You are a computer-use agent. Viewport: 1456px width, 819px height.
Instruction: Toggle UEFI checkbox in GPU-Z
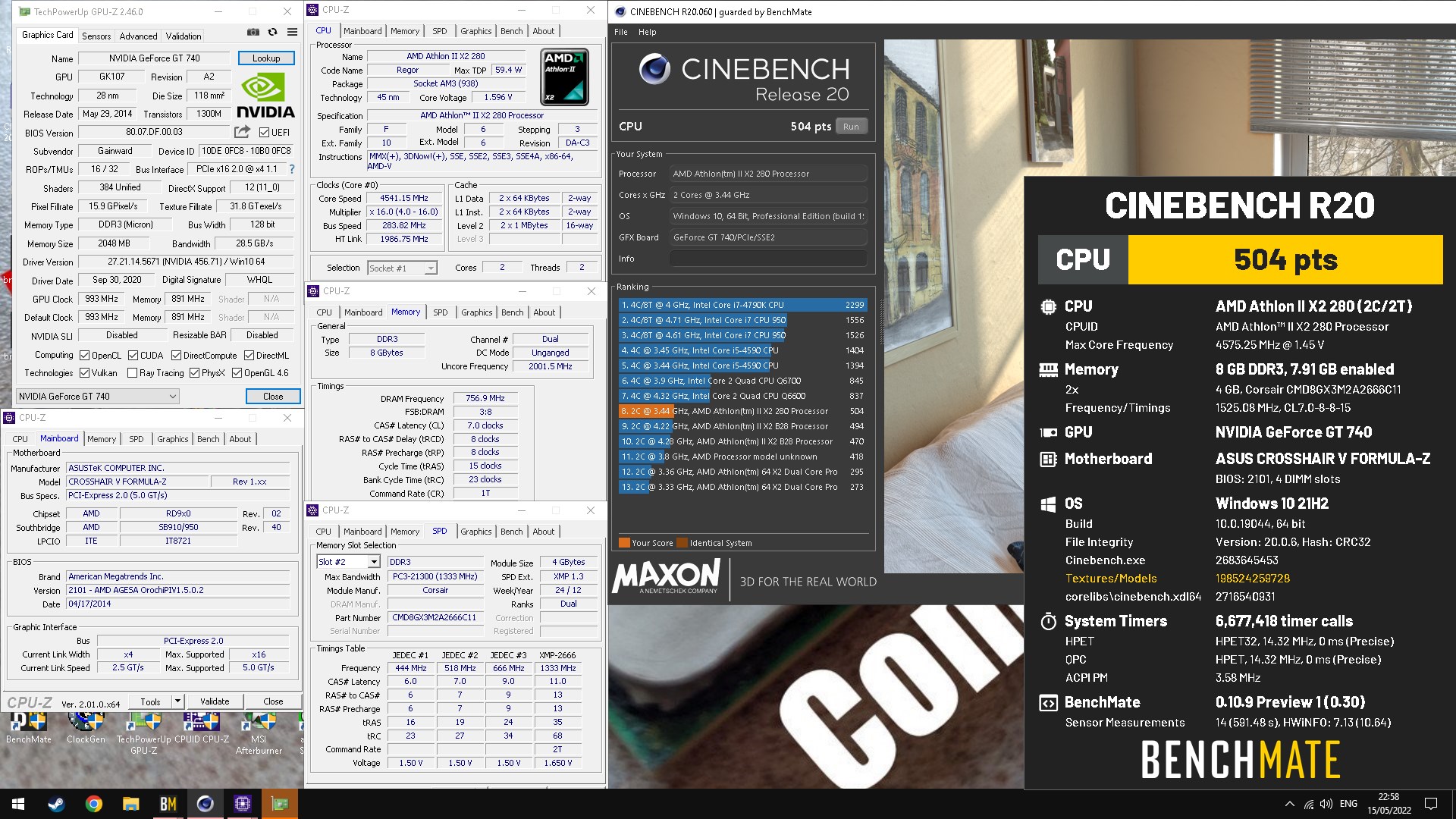(x=264, y=132)
